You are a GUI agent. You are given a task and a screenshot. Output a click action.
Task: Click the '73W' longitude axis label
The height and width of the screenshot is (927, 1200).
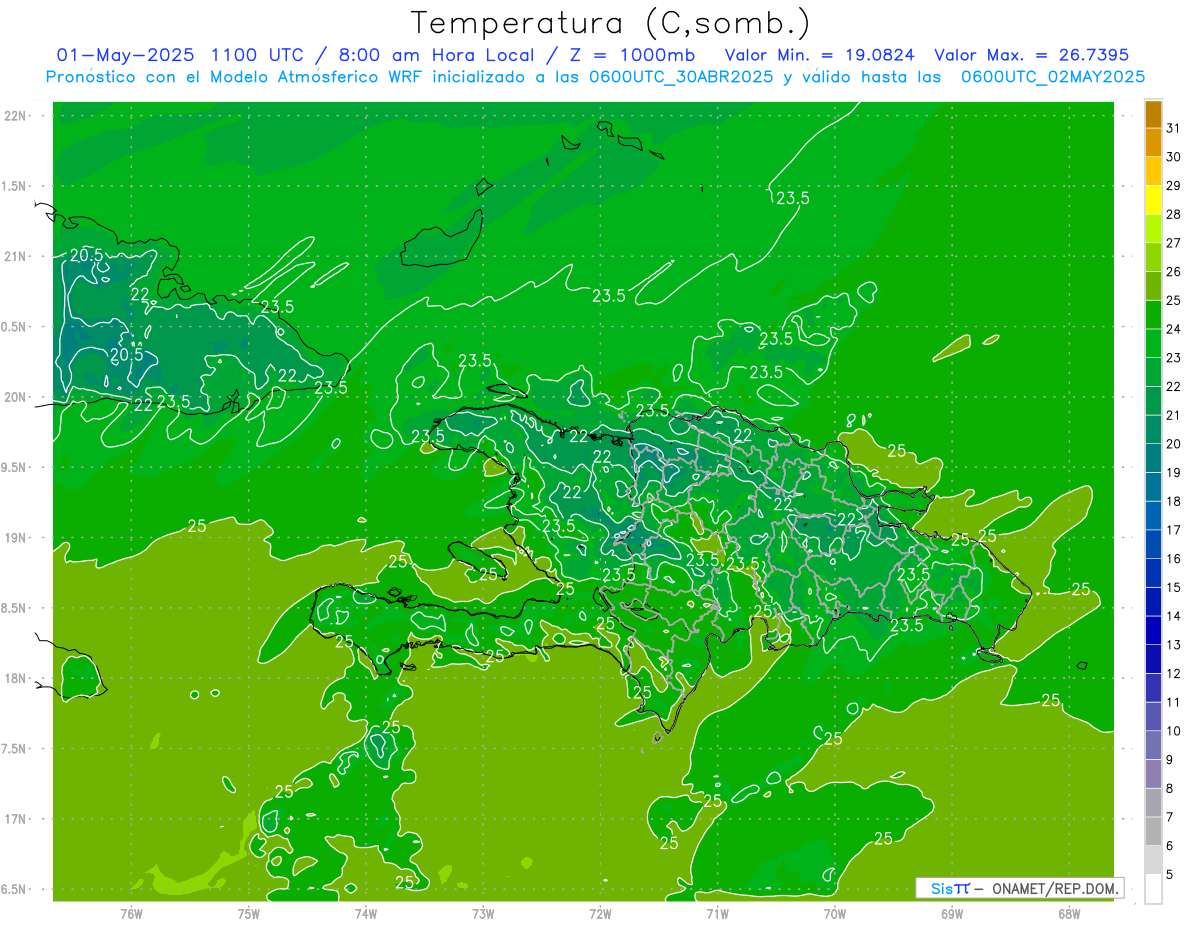483,913
